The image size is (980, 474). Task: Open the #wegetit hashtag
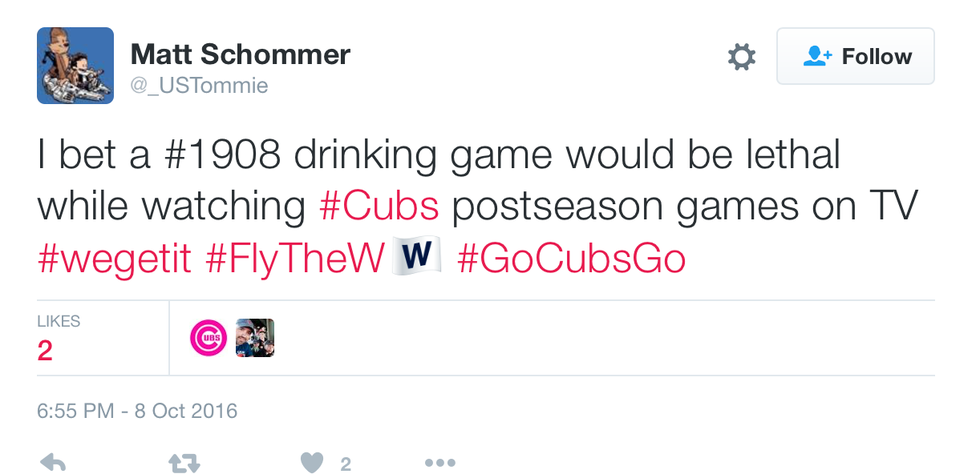(x=115, y=259)
